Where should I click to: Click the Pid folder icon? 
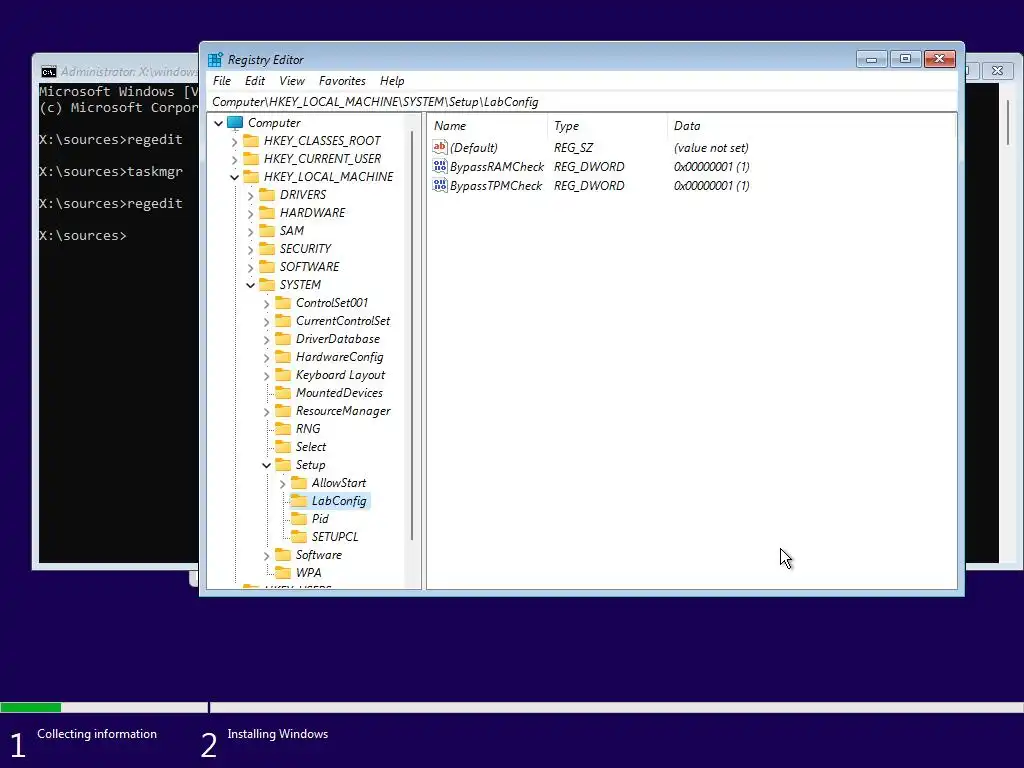tap(298, 519)
